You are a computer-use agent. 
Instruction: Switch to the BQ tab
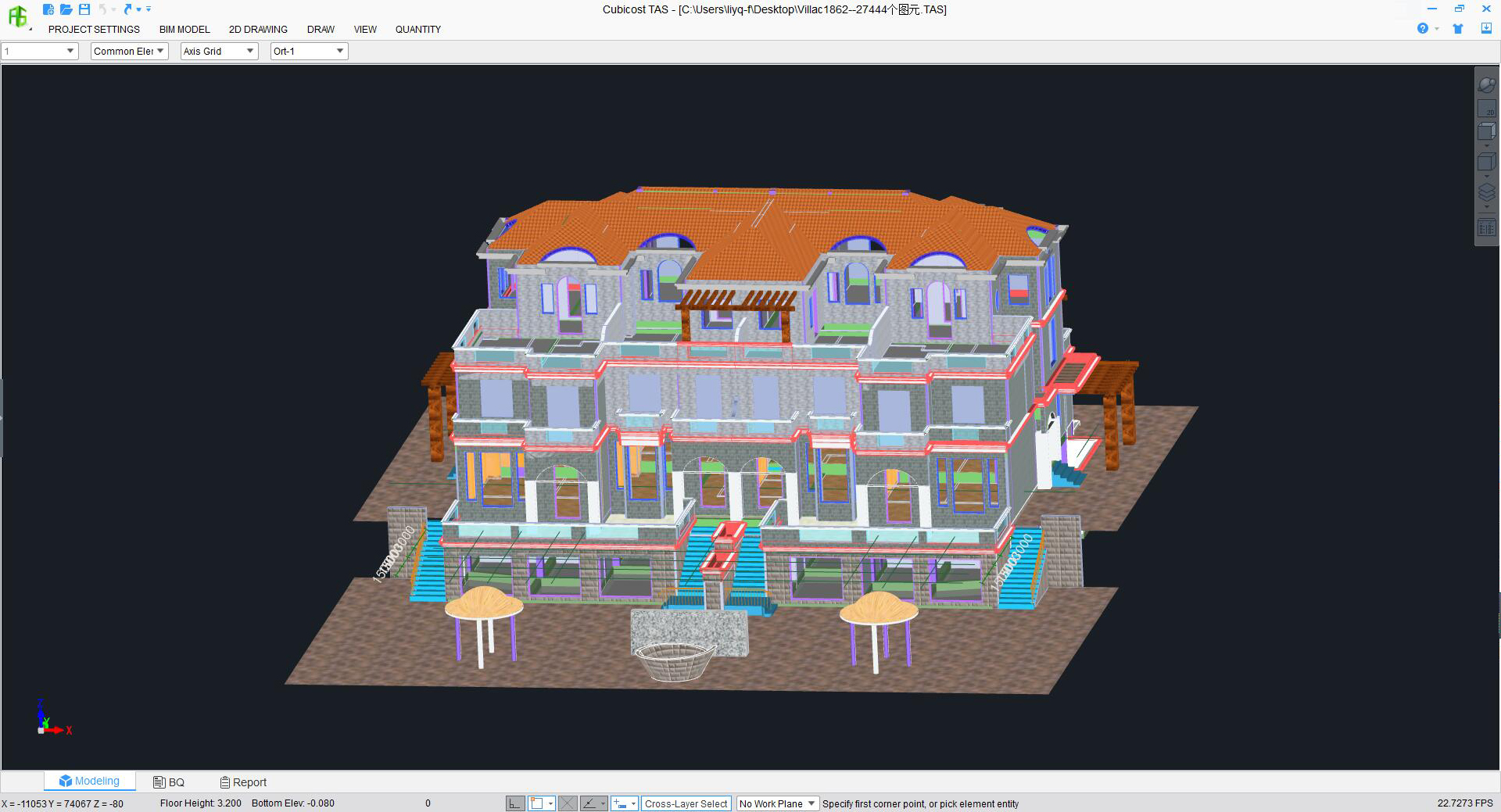(169, 782)
